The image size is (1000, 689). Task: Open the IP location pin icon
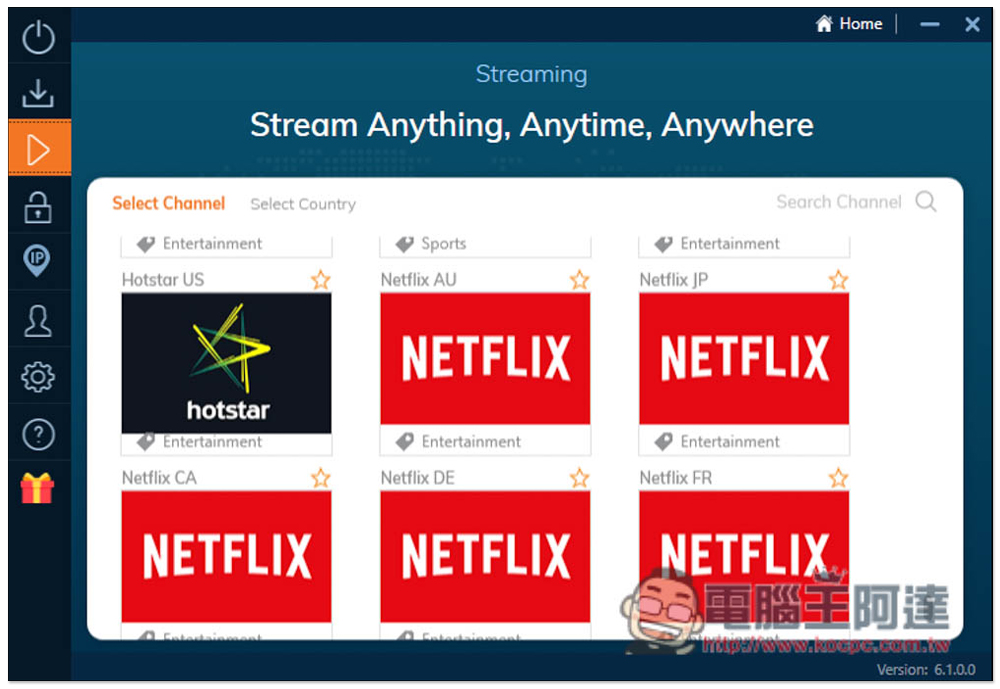pos(37,261)
